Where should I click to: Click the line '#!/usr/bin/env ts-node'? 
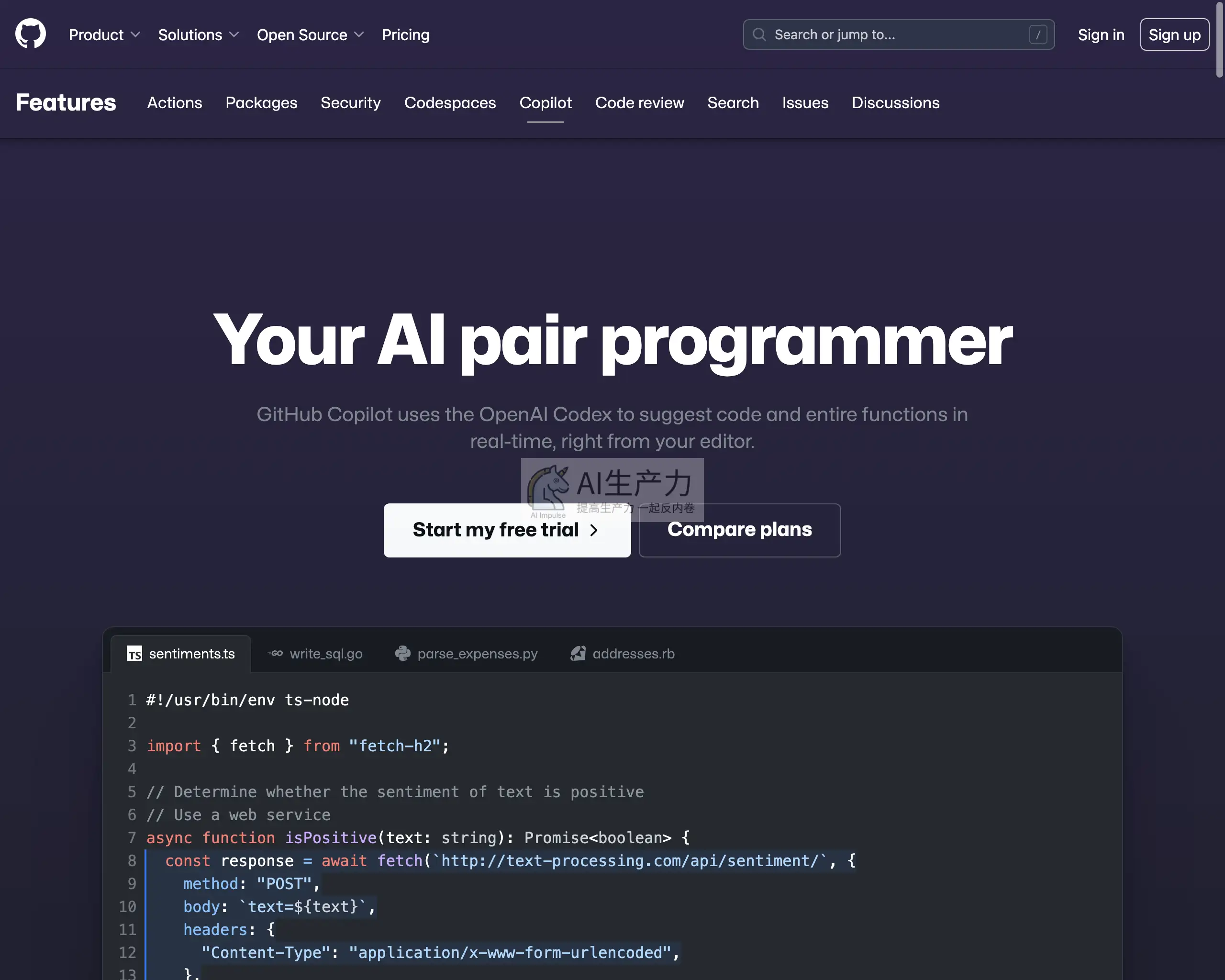pos(248,700)
